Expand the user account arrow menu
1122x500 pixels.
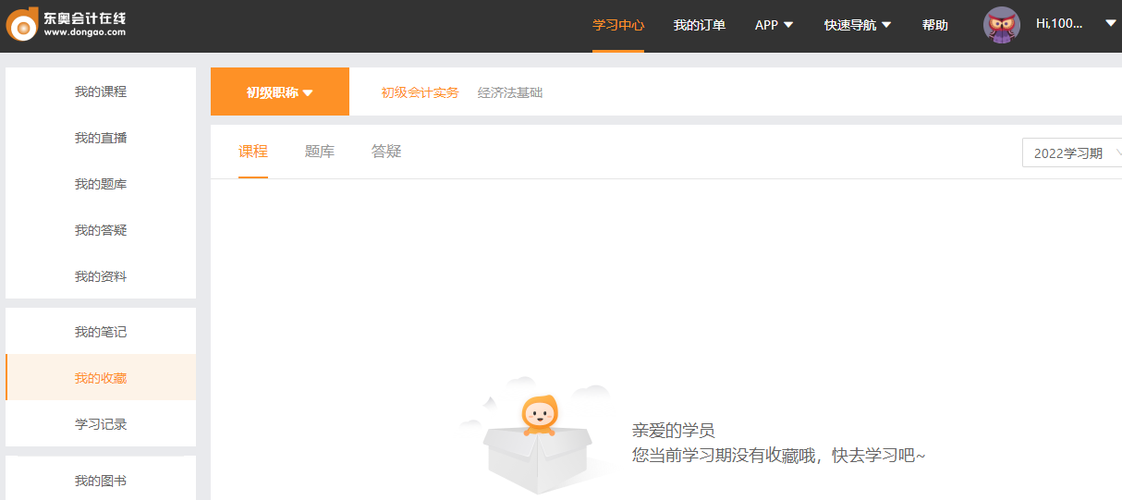(1110, 24)
